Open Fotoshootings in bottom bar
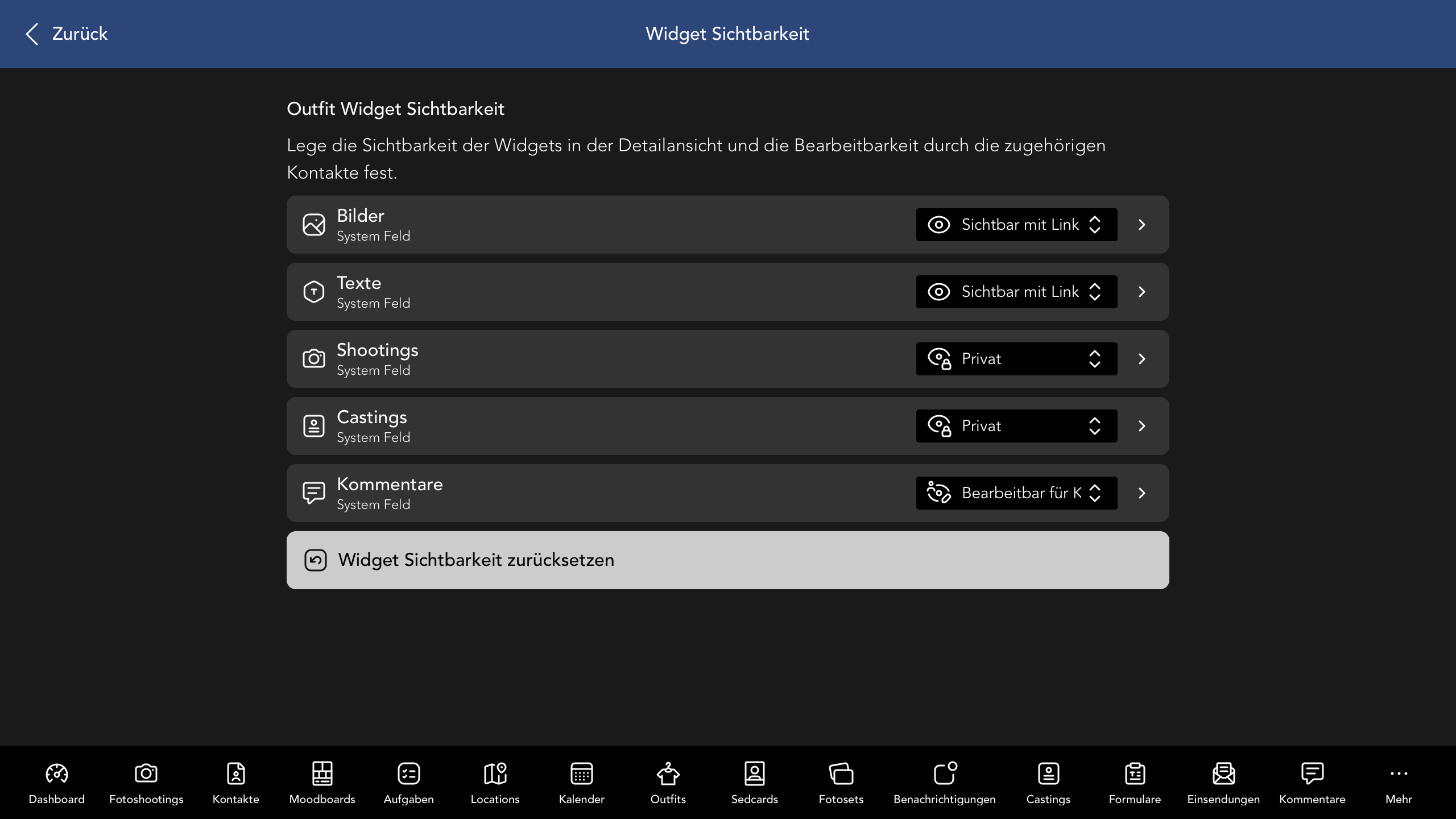The height and width of the screenshot is (819, 1456). [x=146, y=783]
